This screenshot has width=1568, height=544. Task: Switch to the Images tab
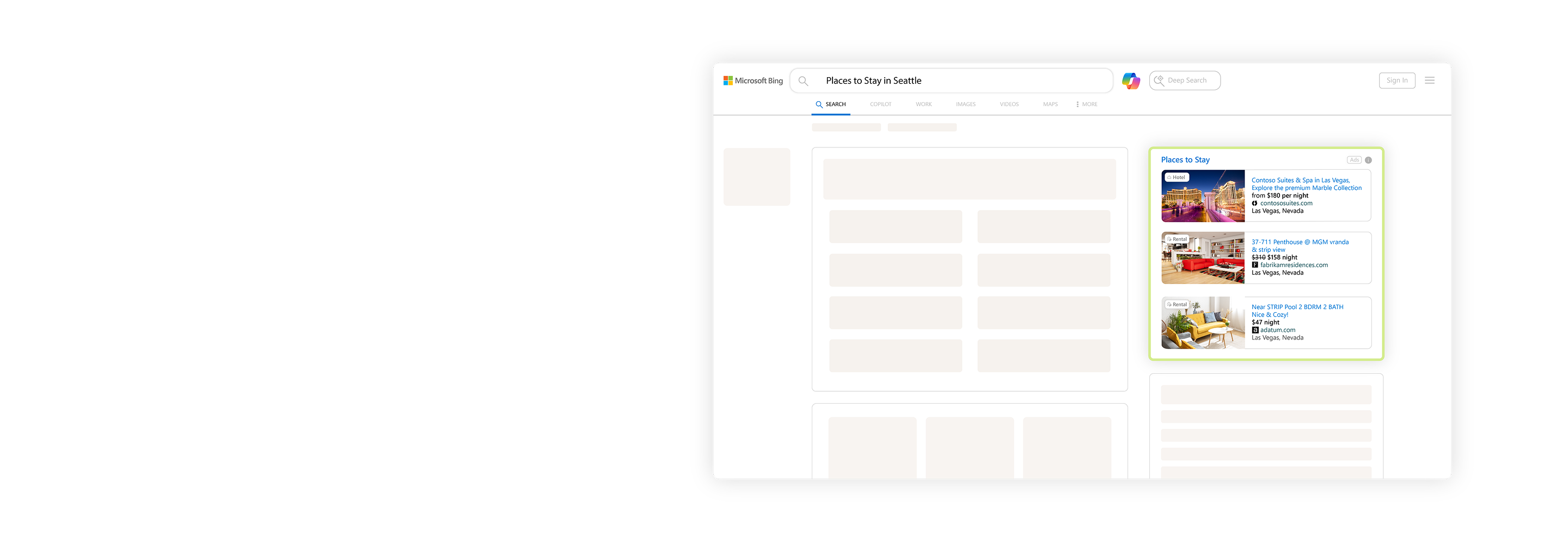click(x=965, y=104)
